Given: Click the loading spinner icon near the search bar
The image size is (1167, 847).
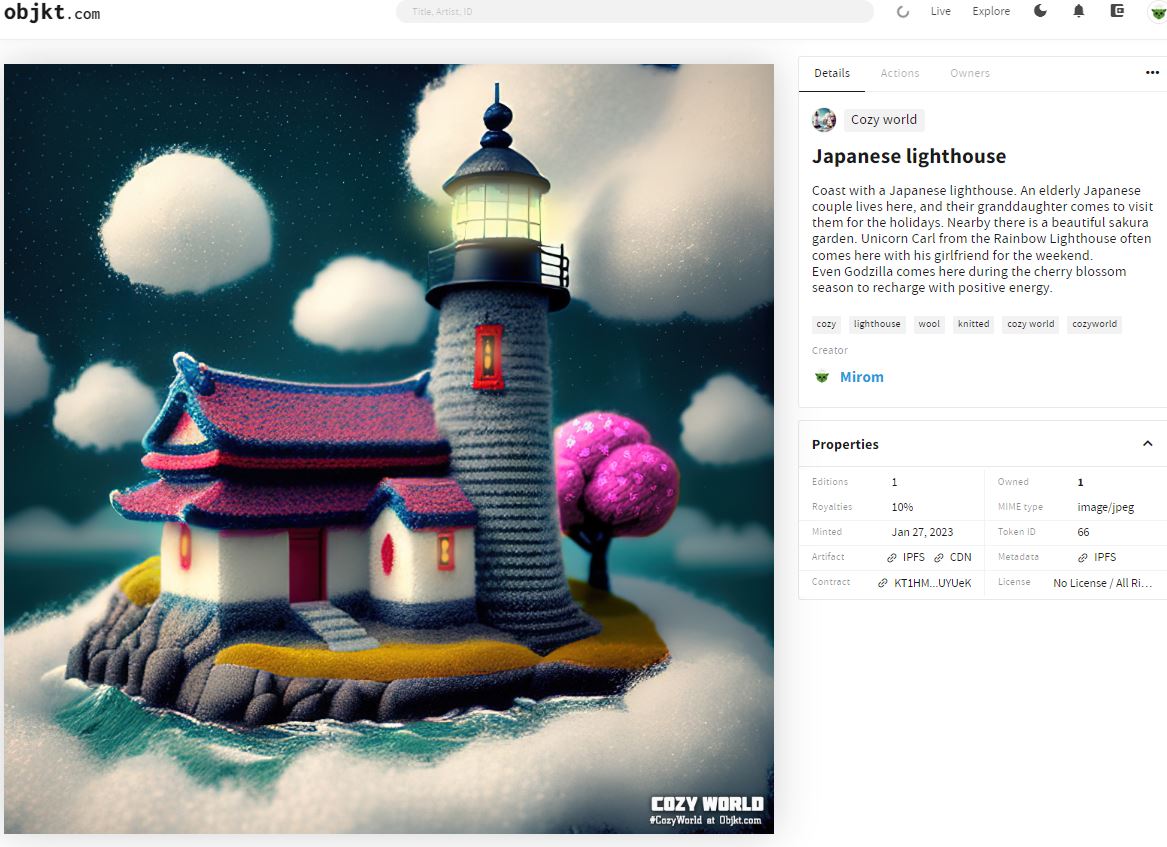Looking at the screenshot, I should pos(903,11).
